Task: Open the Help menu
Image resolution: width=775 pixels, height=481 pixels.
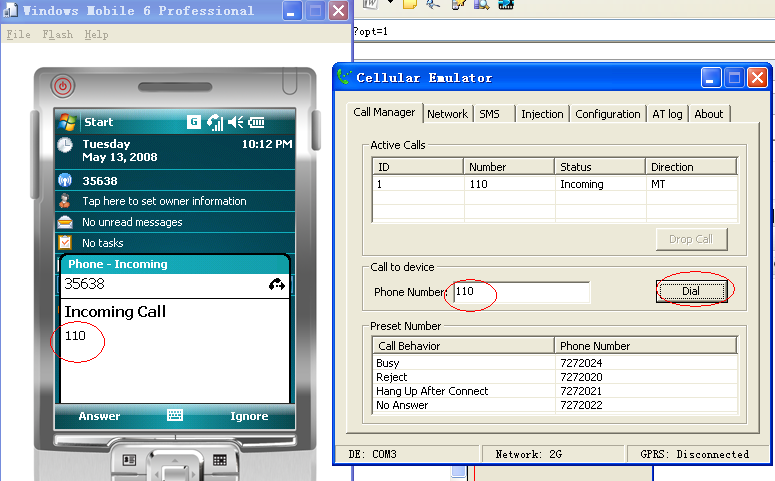Action: pyautogui.click(x=96, y=34)
